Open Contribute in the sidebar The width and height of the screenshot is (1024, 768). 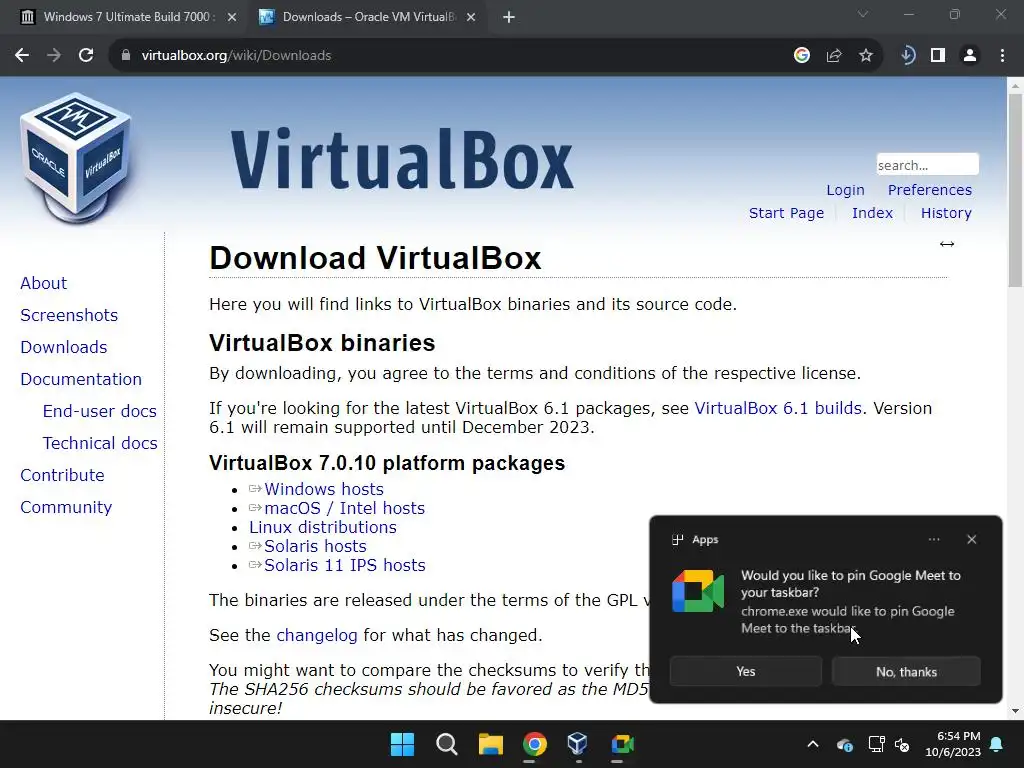coord(62,475)
